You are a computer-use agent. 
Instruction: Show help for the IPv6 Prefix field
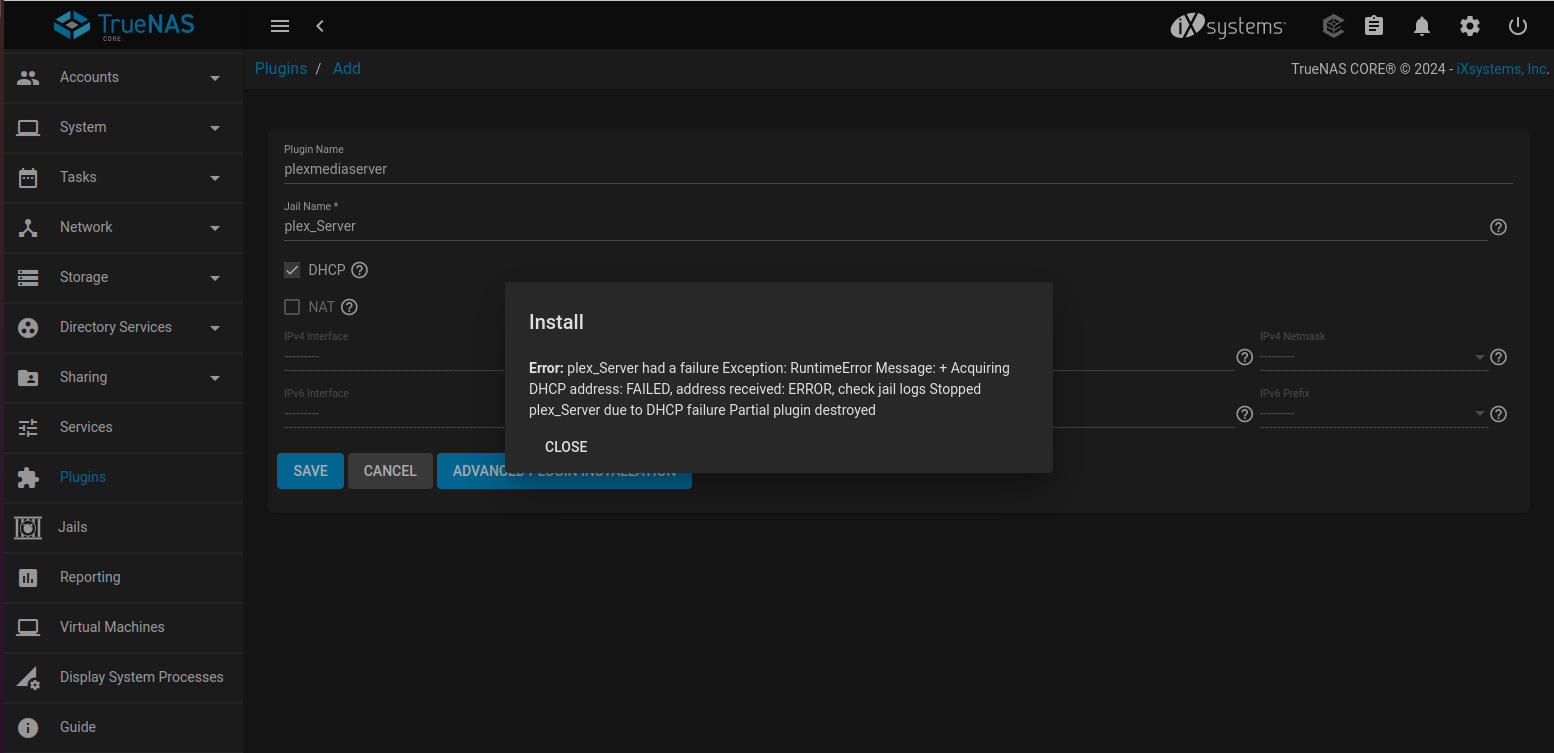tap(1498, 414)
